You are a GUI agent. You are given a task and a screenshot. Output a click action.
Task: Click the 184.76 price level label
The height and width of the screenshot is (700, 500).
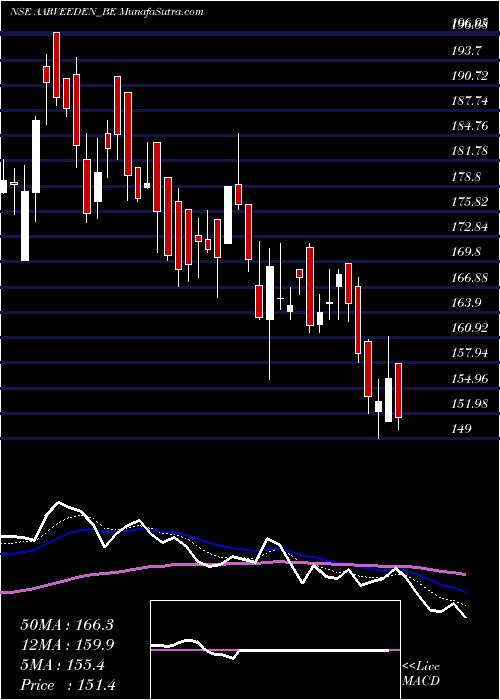(x=470, y=127)
